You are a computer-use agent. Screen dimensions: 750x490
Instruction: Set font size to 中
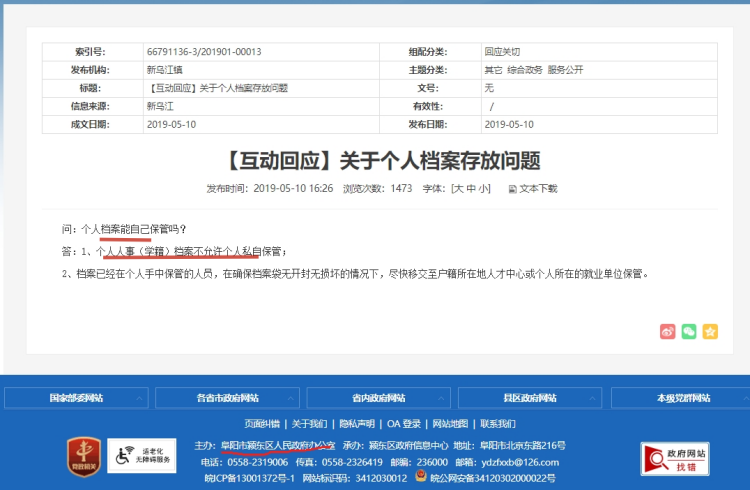coord(470,188)
